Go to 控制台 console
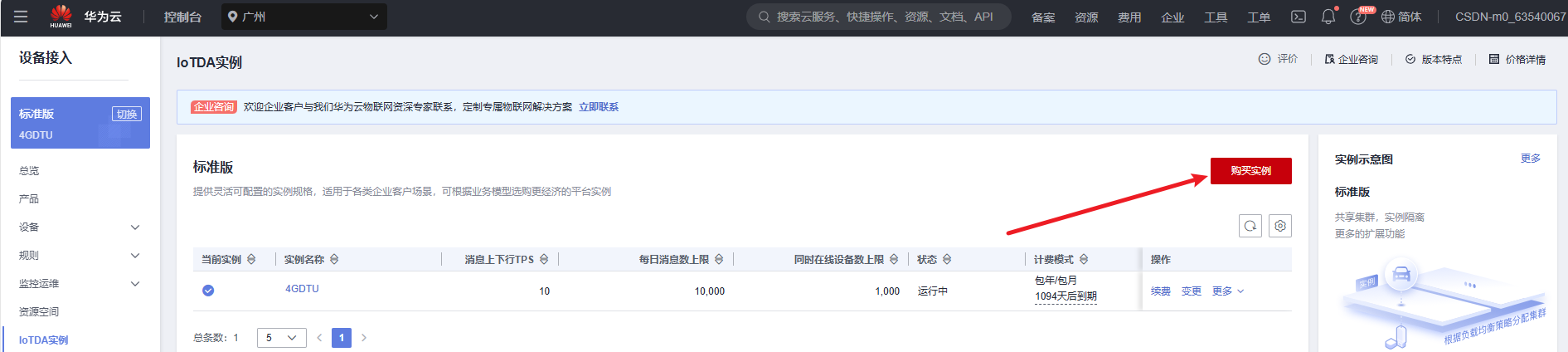Screen dimensions: 1568x352 pos(182,17)
